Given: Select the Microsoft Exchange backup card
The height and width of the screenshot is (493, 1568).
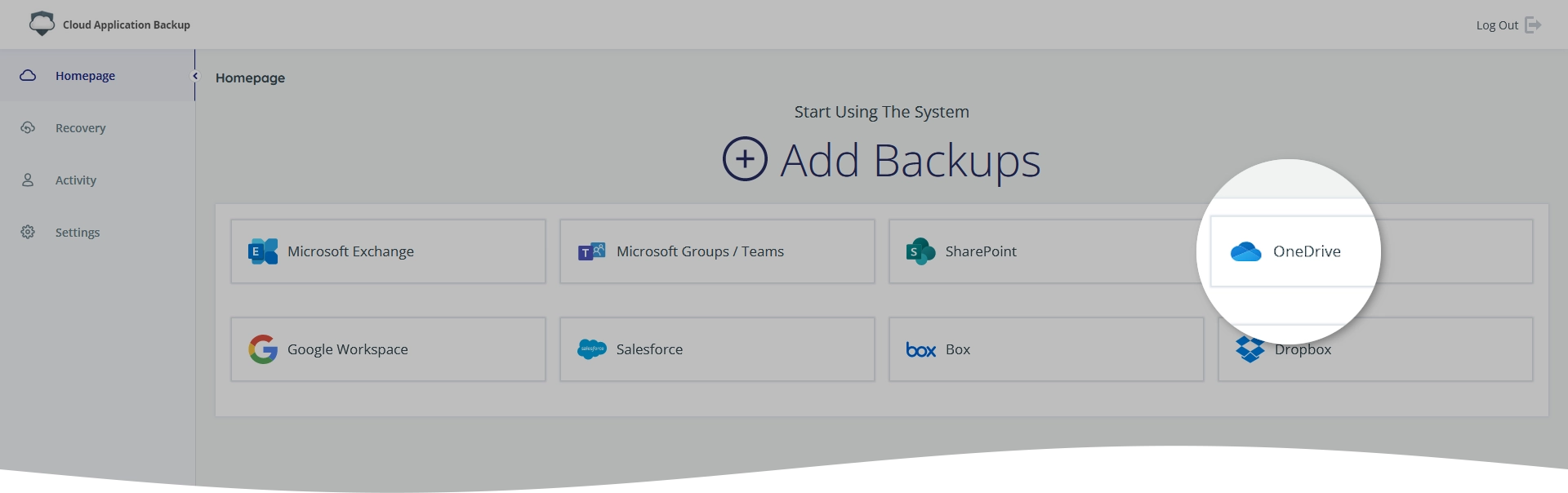Looking at the screenshot, I should [388, 251].
